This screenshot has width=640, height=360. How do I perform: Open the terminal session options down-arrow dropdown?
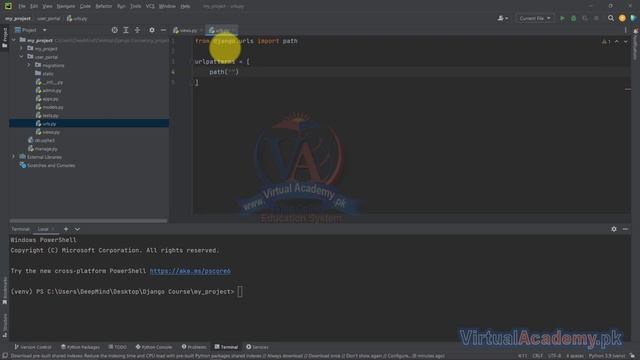coord(77,229)
